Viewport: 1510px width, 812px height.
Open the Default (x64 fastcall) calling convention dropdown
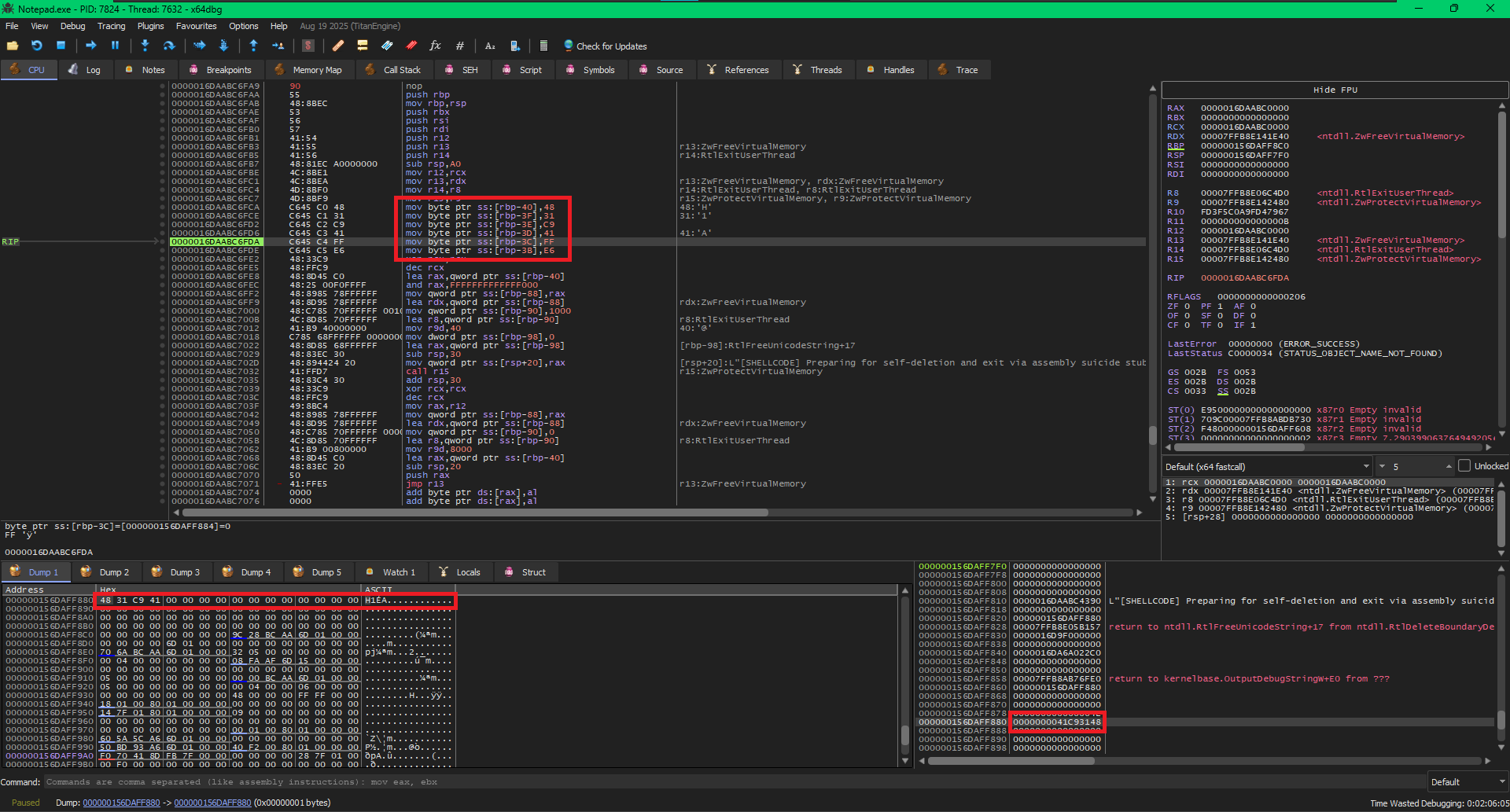coord(1266,467)
